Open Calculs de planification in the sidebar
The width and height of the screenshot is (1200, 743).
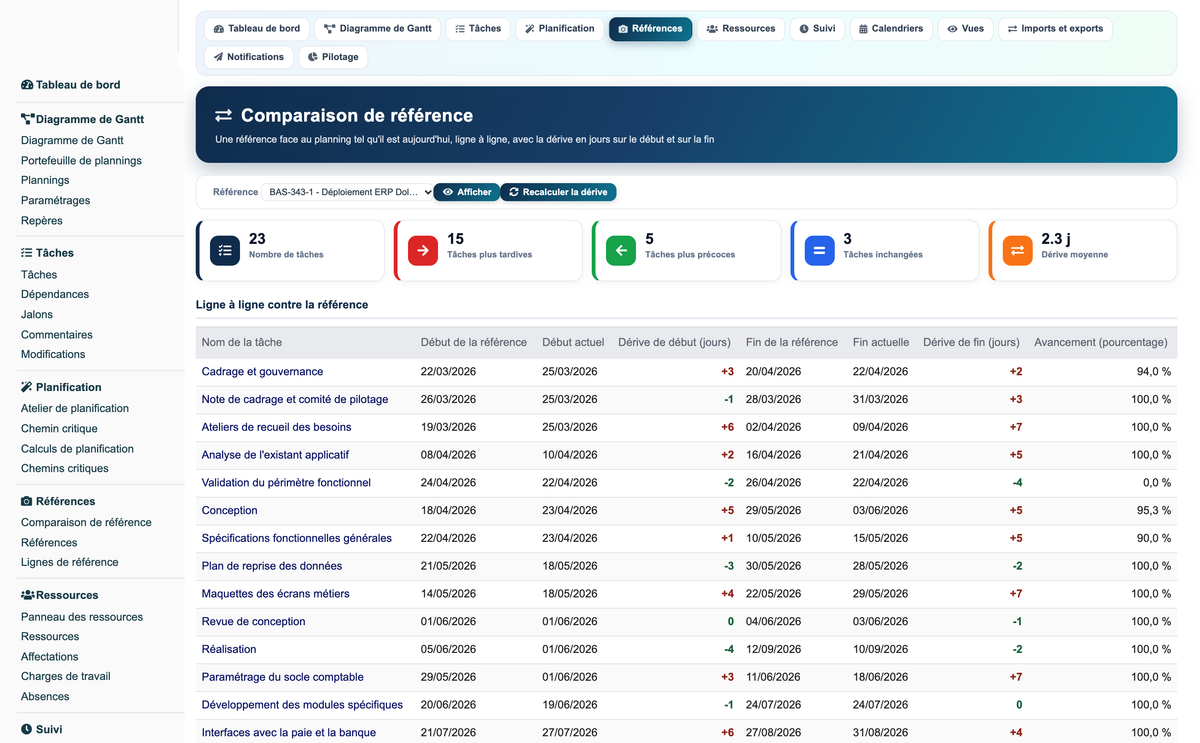click(77, 448)
